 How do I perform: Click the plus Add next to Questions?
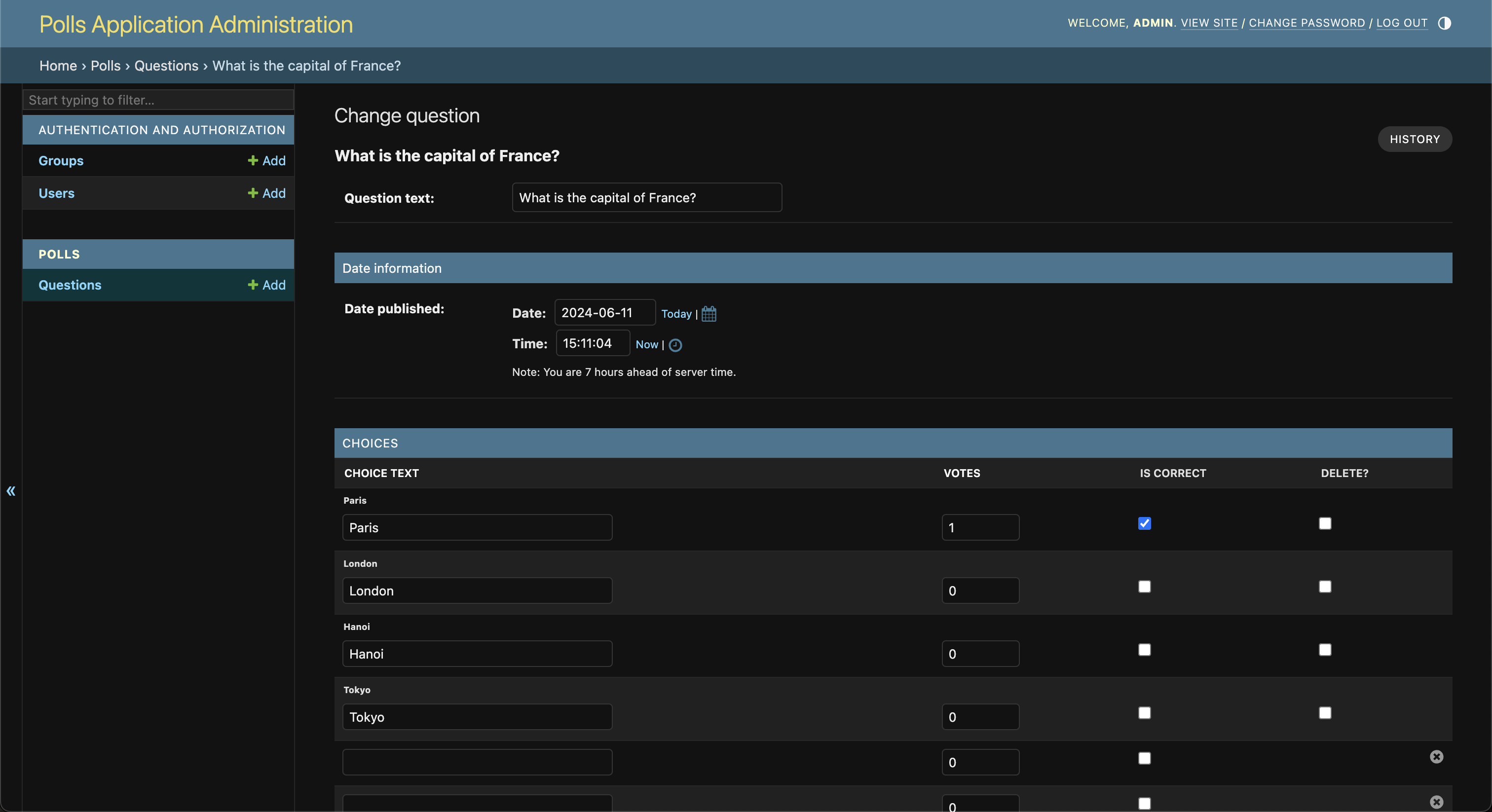point(266,285)
